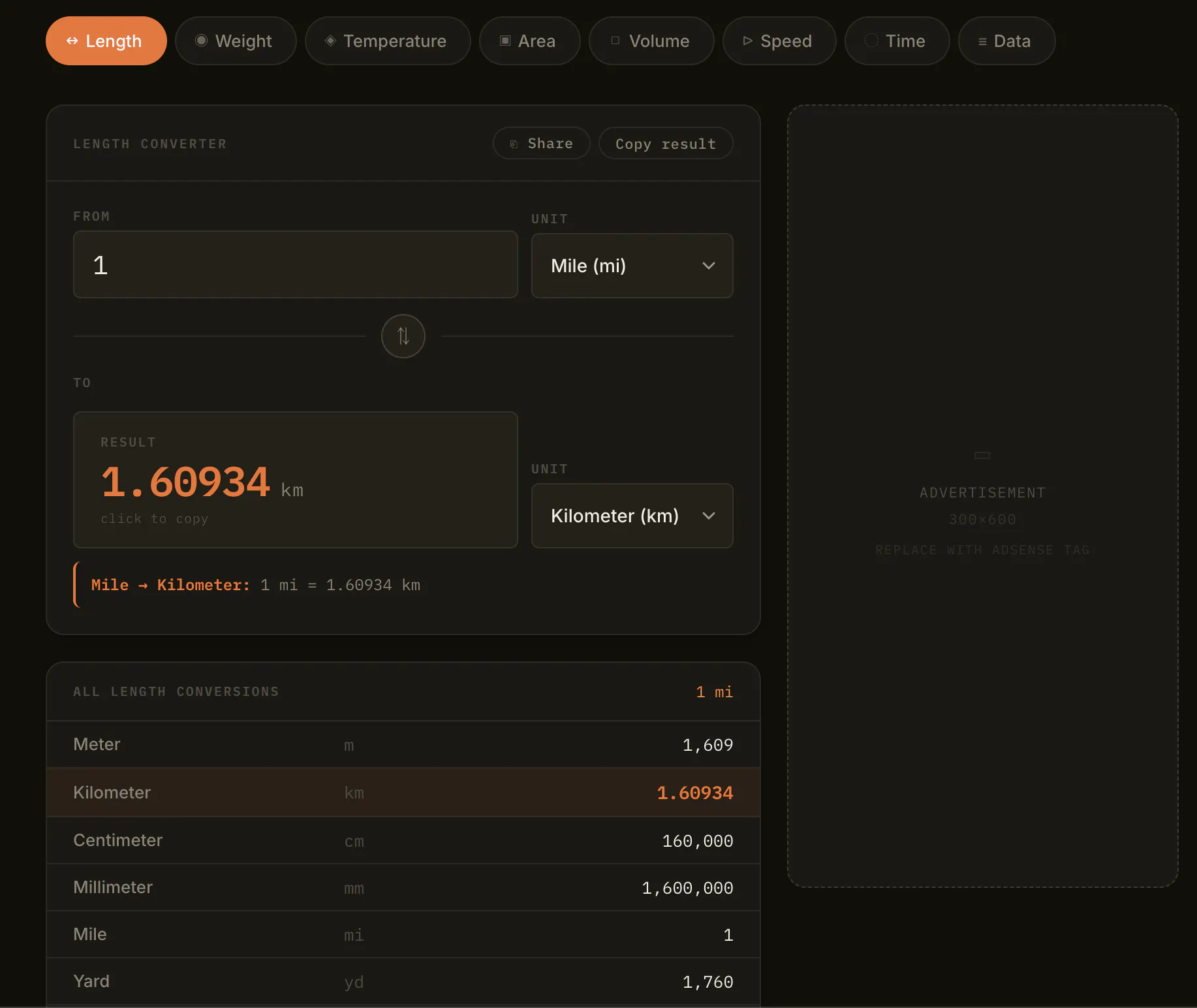Select the Yard conversion row
The image size is (1197, 1008).
403,981
